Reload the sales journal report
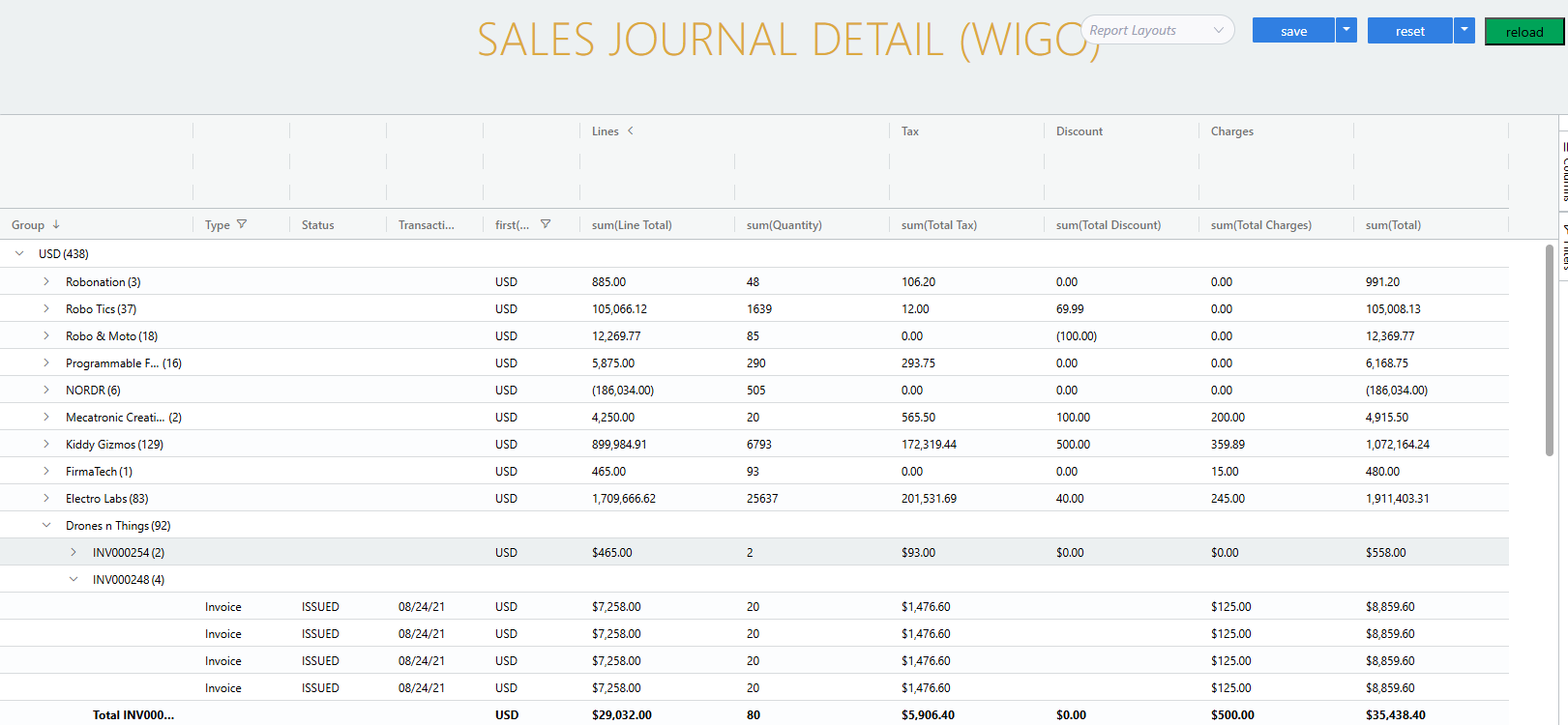This screenshot has height=725, width=1568. (1524, 31)
